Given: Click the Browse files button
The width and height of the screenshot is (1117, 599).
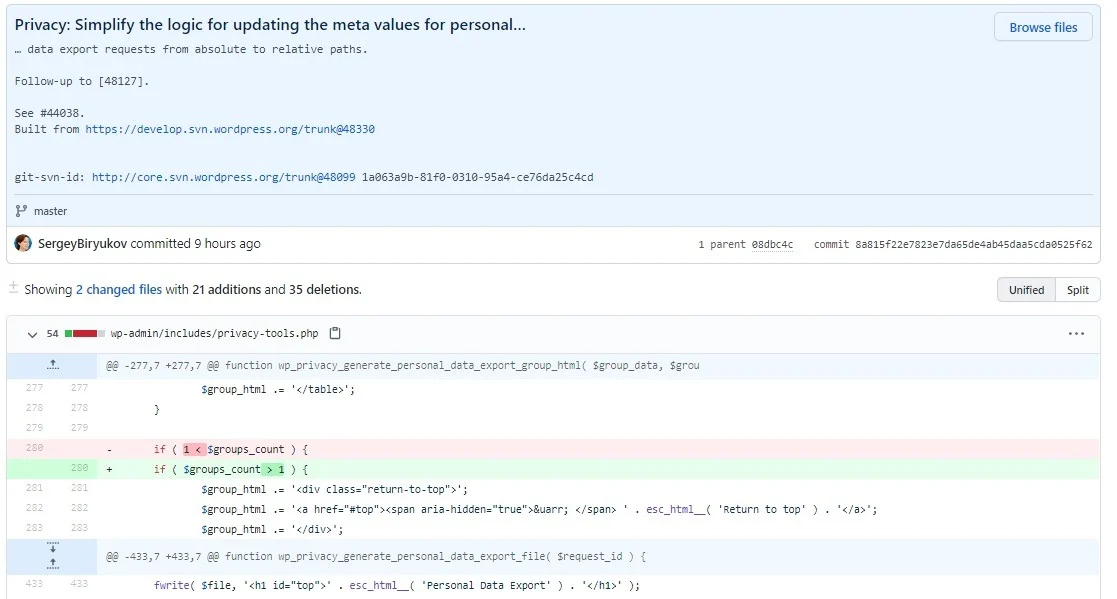Looking at the screenshot, I should tap(1043, 27).
